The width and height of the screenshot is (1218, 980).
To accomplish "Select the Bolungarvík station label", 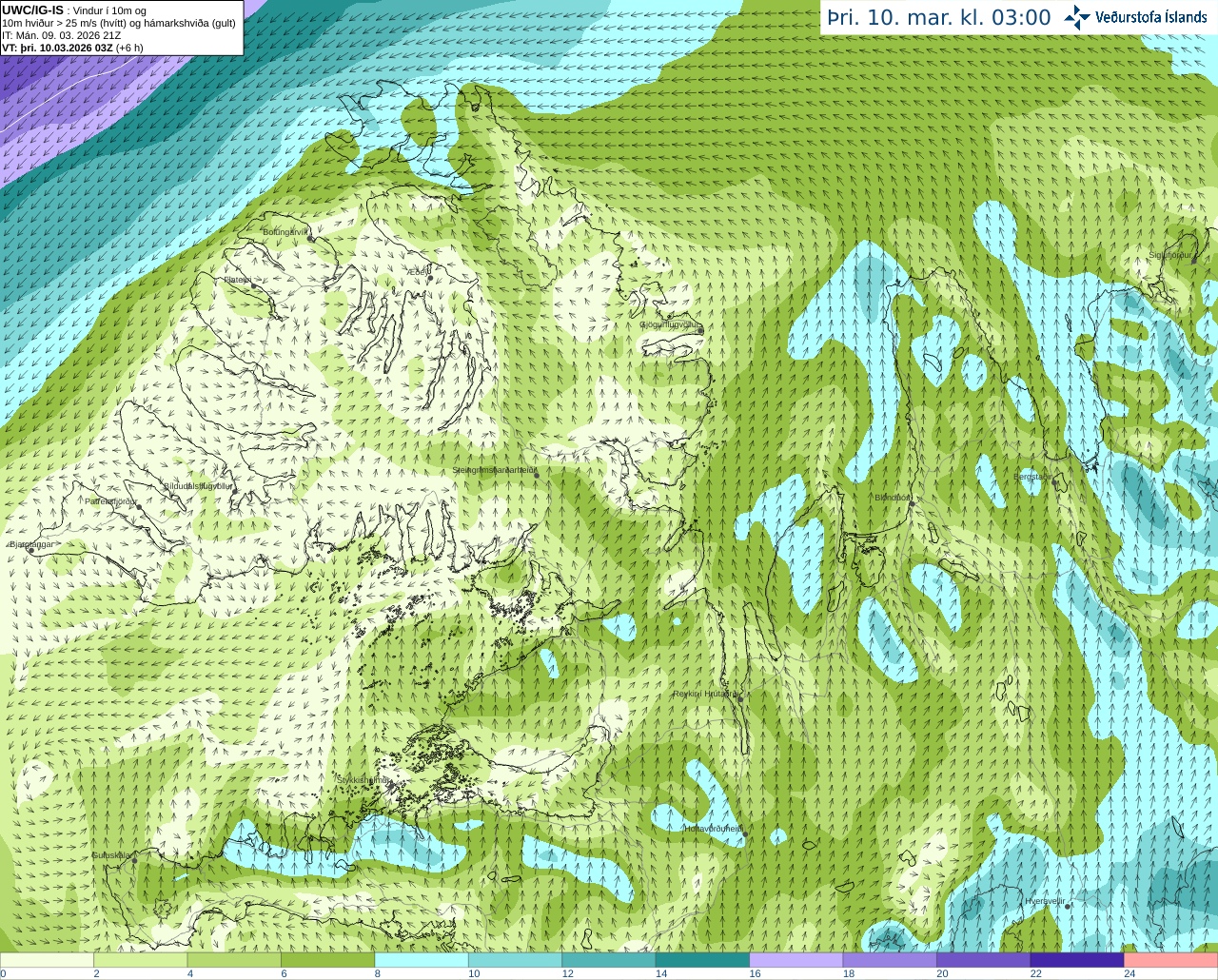I will 286,232.
